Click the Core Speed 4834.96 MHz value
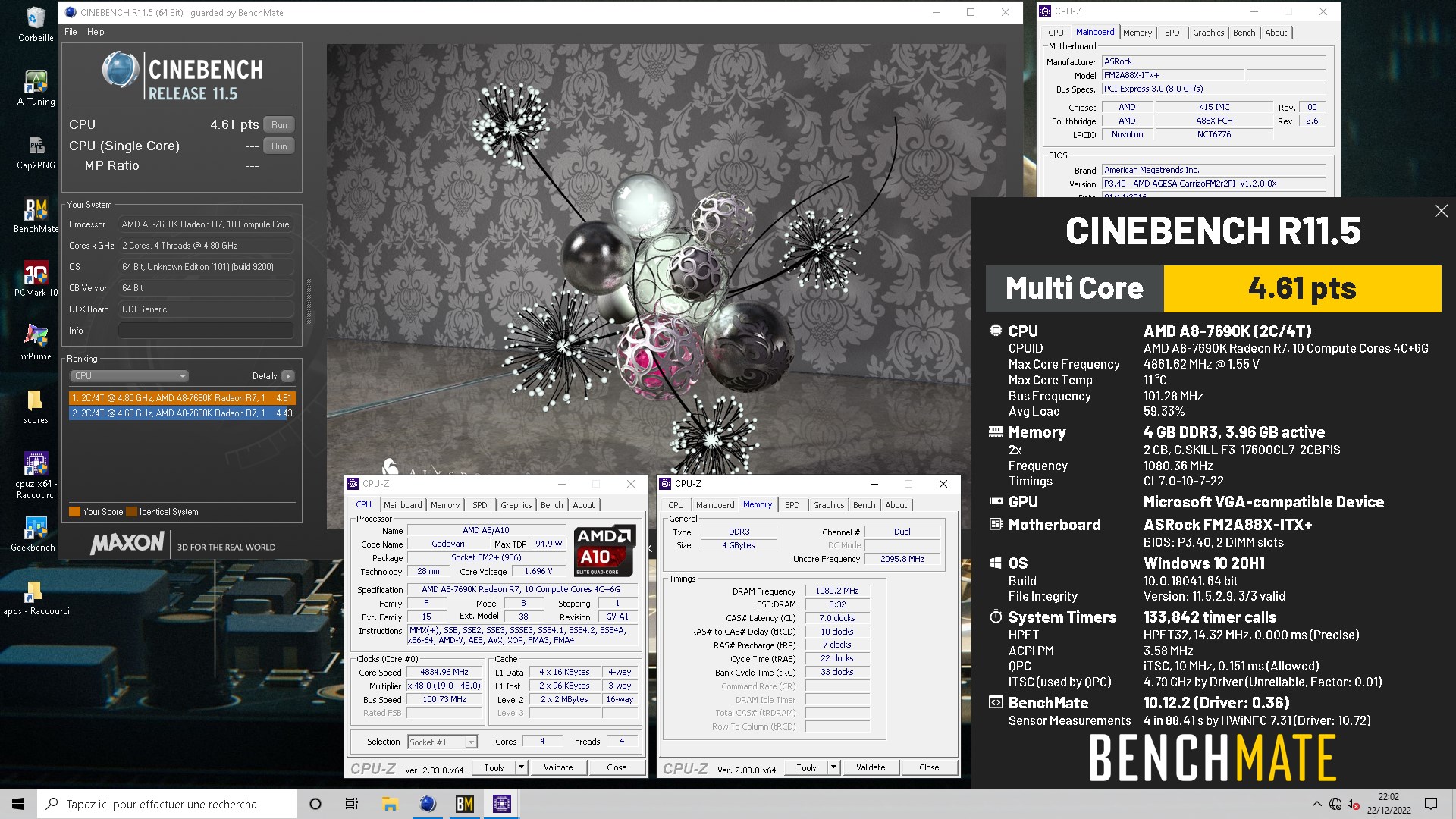The image size is (1456, 819). (444, 672)
